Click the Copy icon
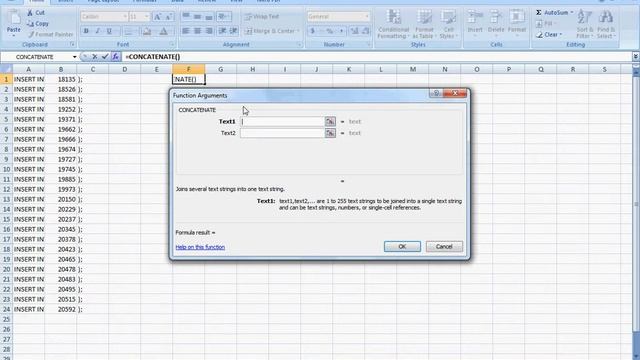This screenshot has height=360, width=640. (30, 24)
